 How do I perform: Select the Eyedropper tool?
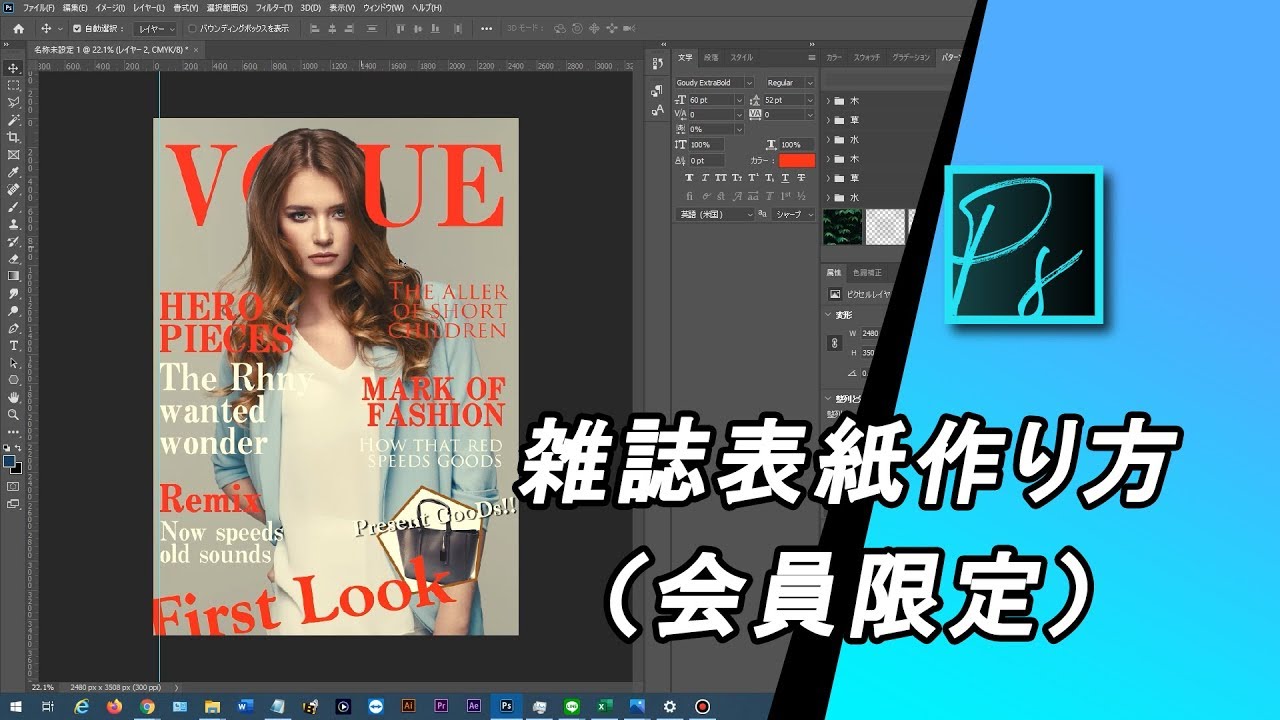click(x=14, y=172)
